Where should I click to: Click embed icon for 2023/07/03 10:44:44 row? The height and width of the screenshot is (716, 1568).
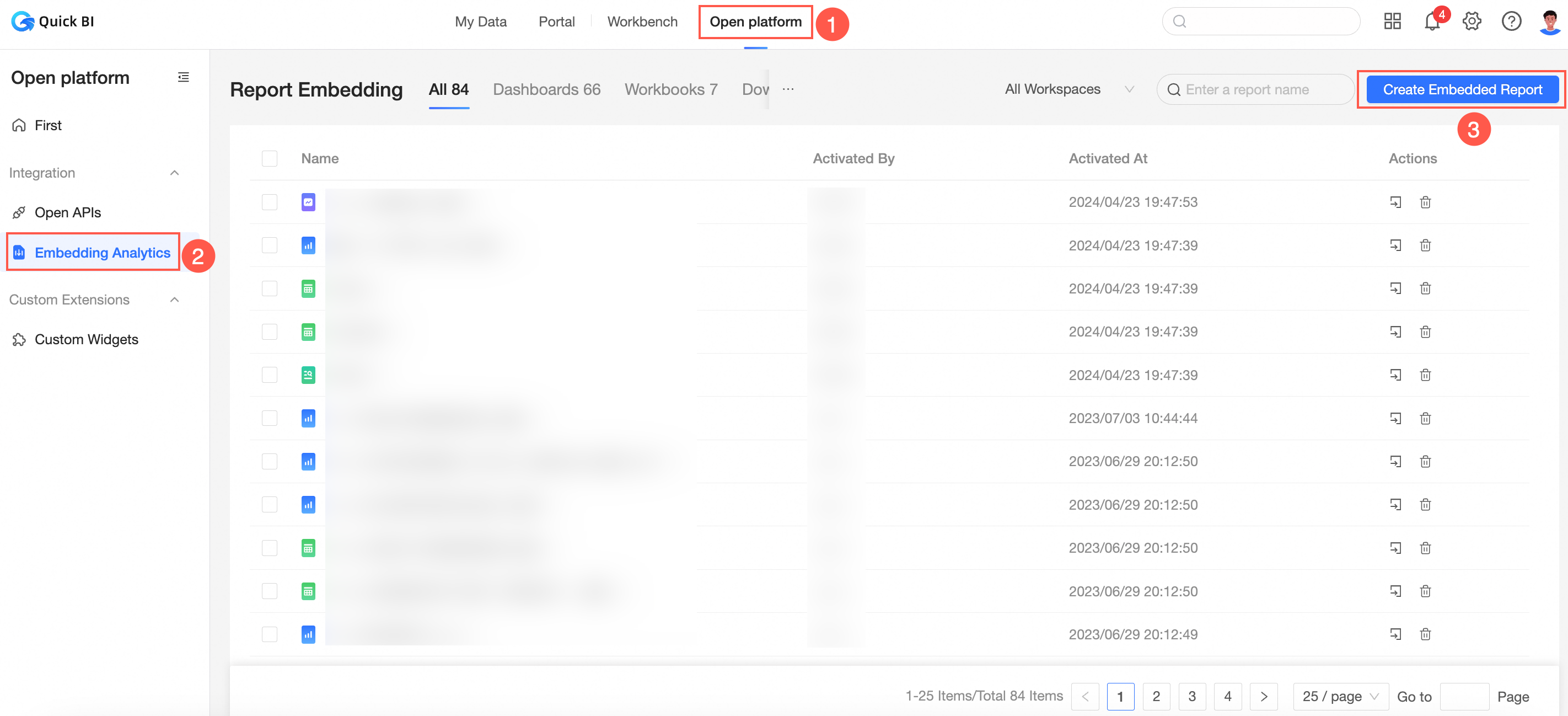1395,418
